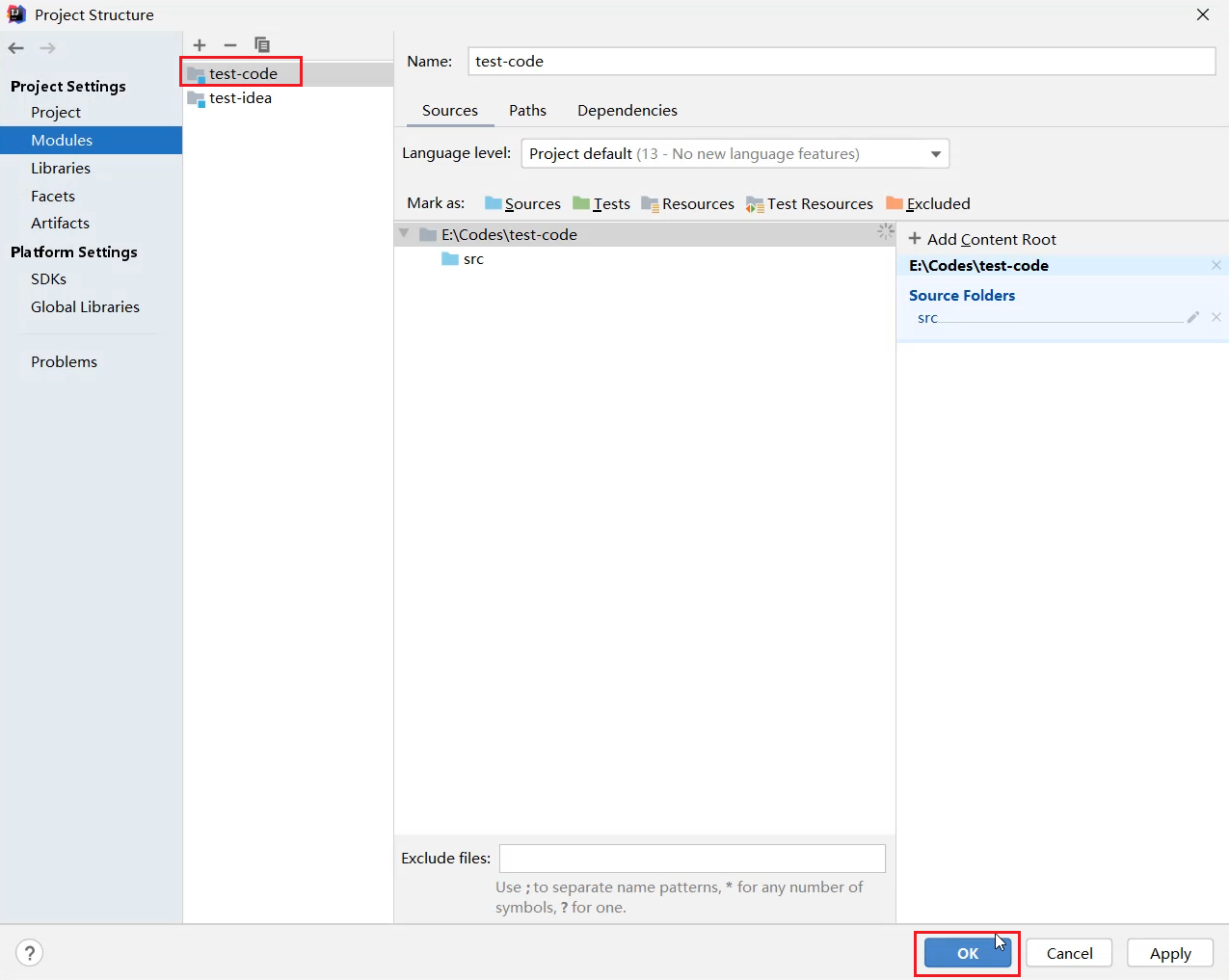Screen dimensions: 1229x980
Task: Mark folder as Tests
Action: [x=601, y=203]
